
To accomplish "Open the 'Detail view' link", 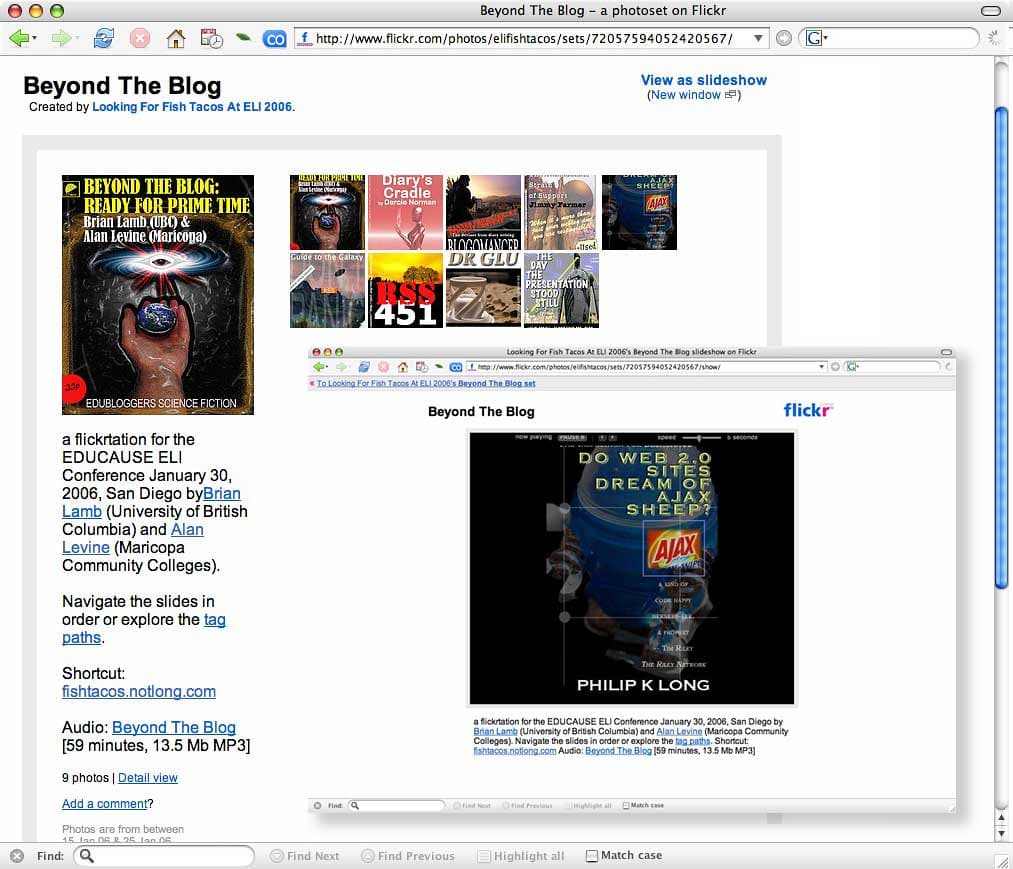I will [147, 778].
